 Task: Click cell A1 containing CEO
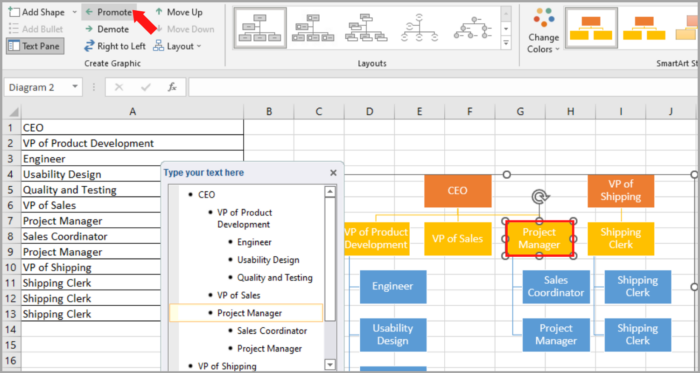[132, 128]
